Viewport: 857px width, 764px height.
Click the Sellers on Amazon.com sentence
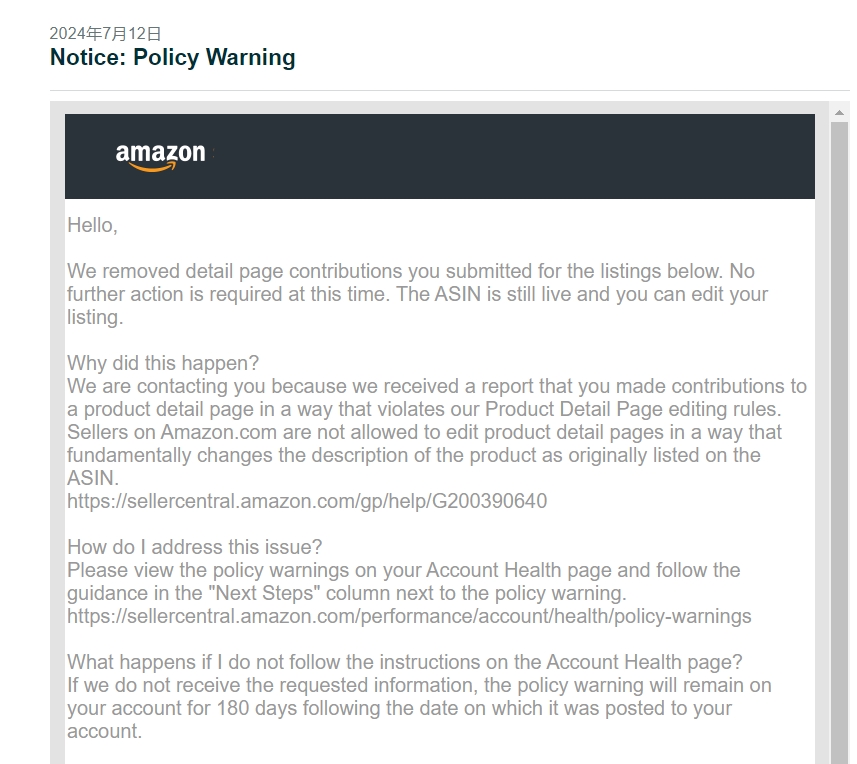(424, 455)
